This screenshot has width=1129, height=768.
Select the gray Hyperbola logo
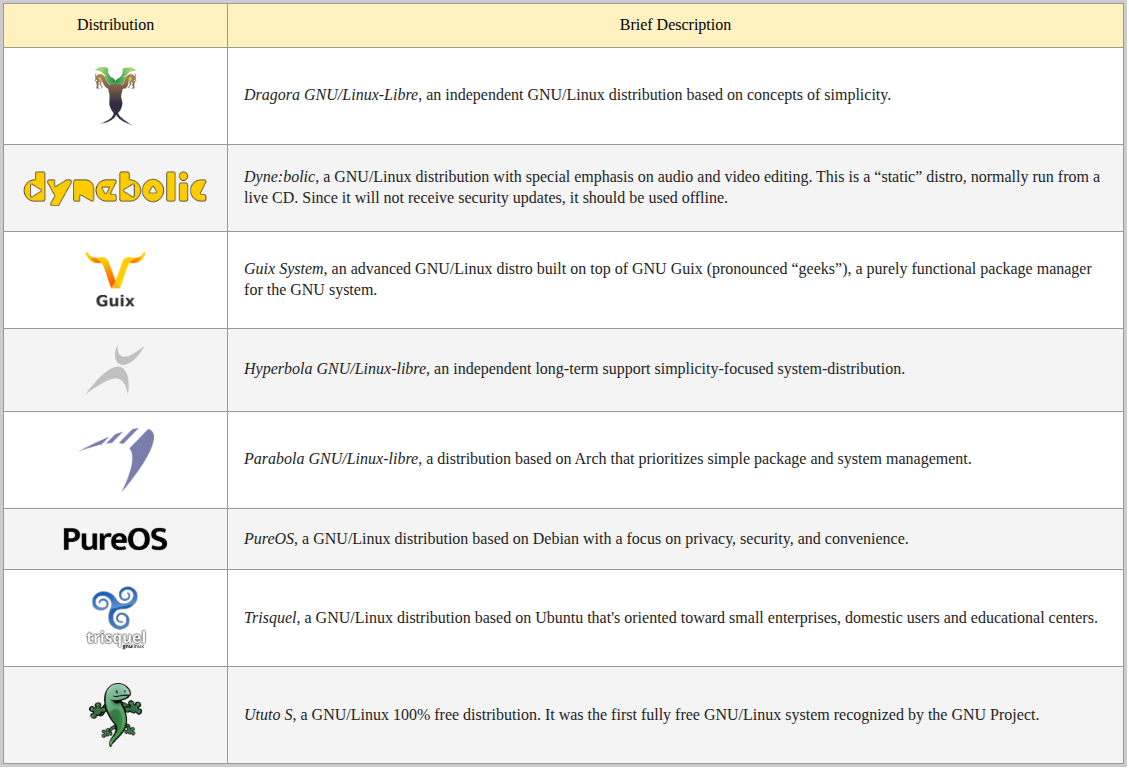115,370
